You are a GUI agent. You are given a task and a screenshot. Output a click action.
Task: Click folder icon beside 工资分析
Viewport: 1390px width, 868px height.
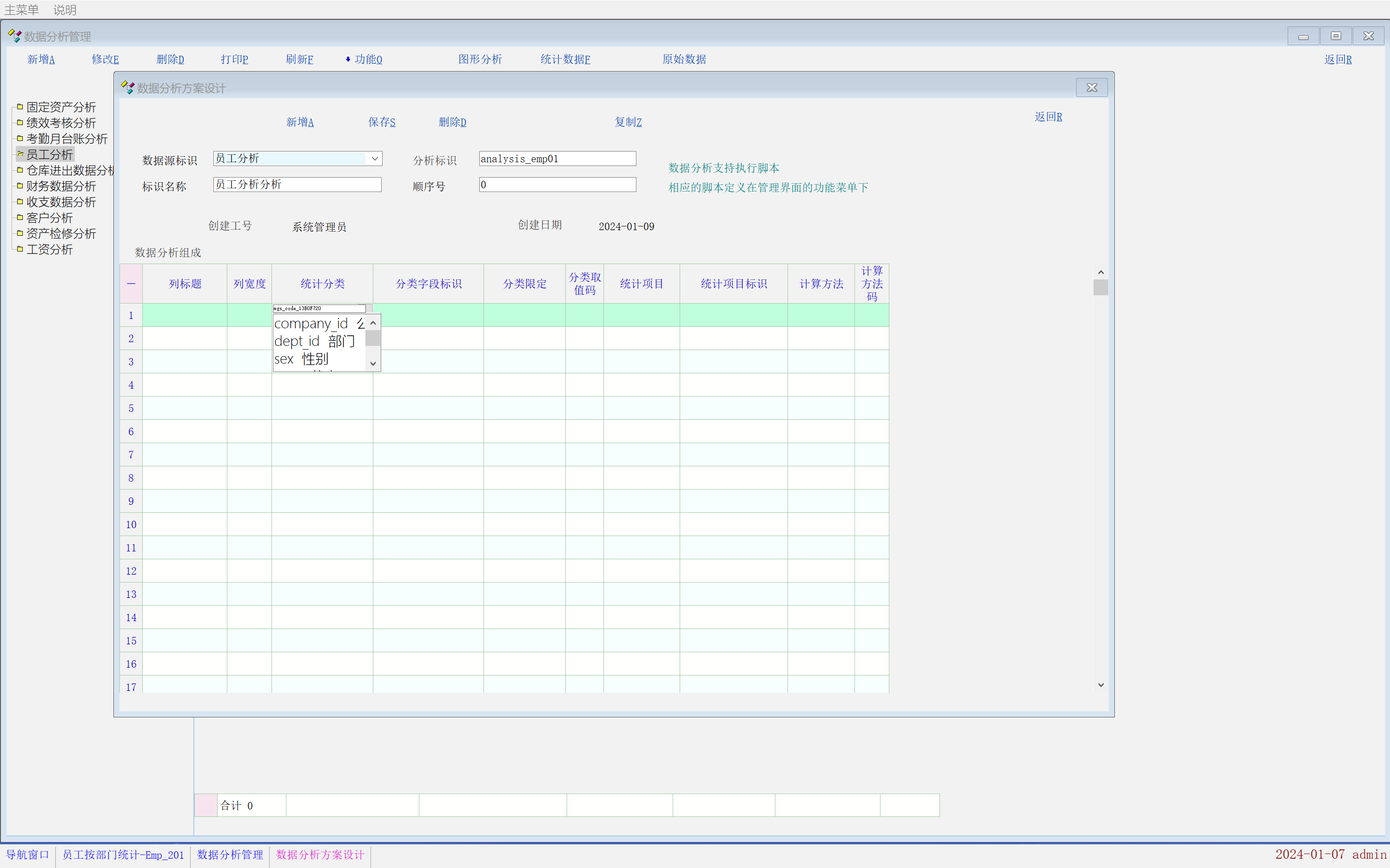[x=20, y=249]
